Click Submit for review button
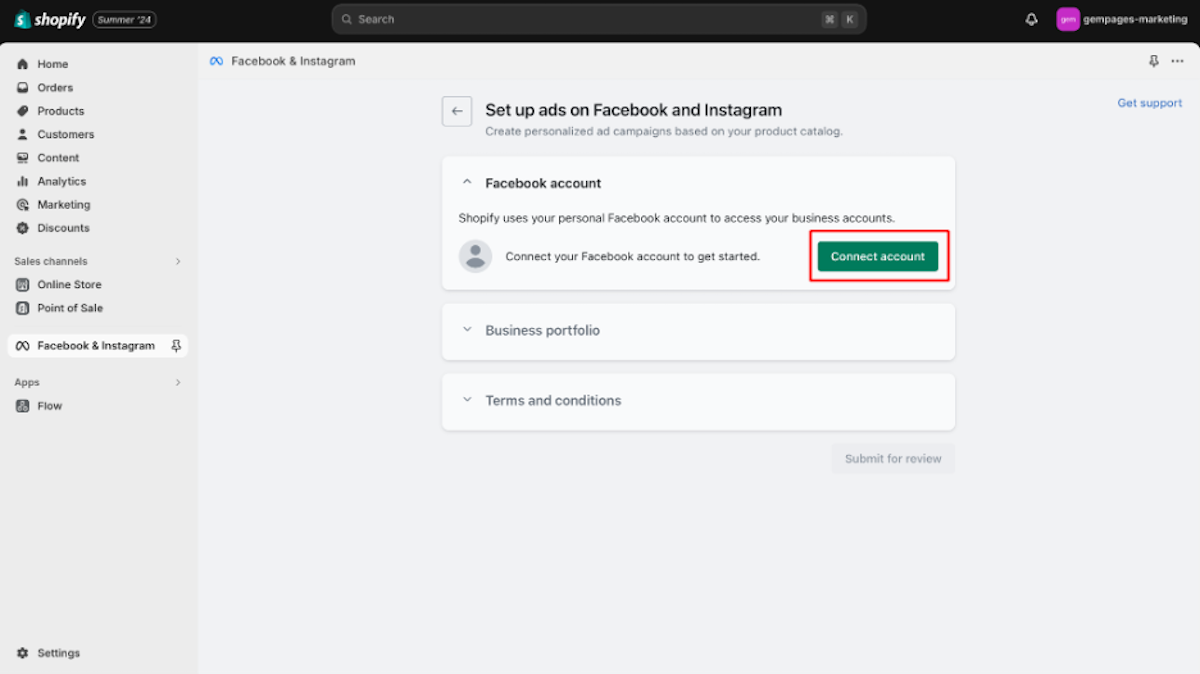 [x=893, y=459]
